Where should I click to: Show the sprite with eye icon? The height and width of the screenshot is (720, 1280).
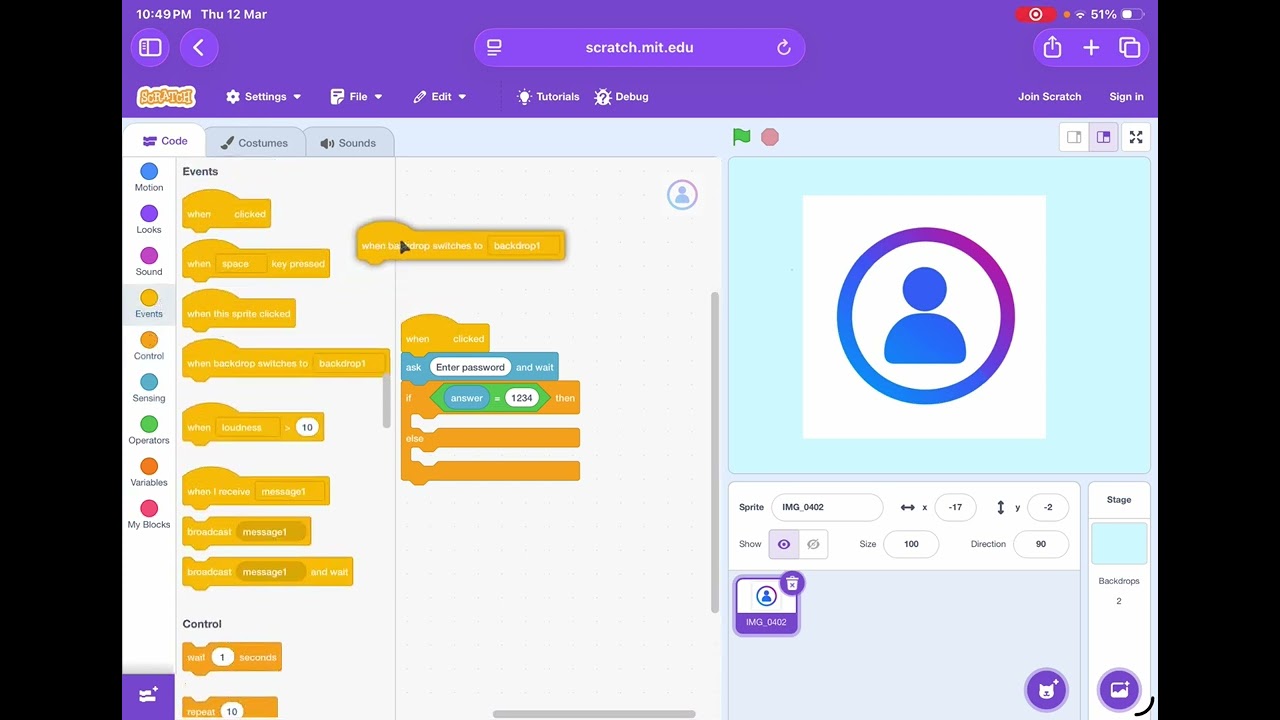[783, 544]
